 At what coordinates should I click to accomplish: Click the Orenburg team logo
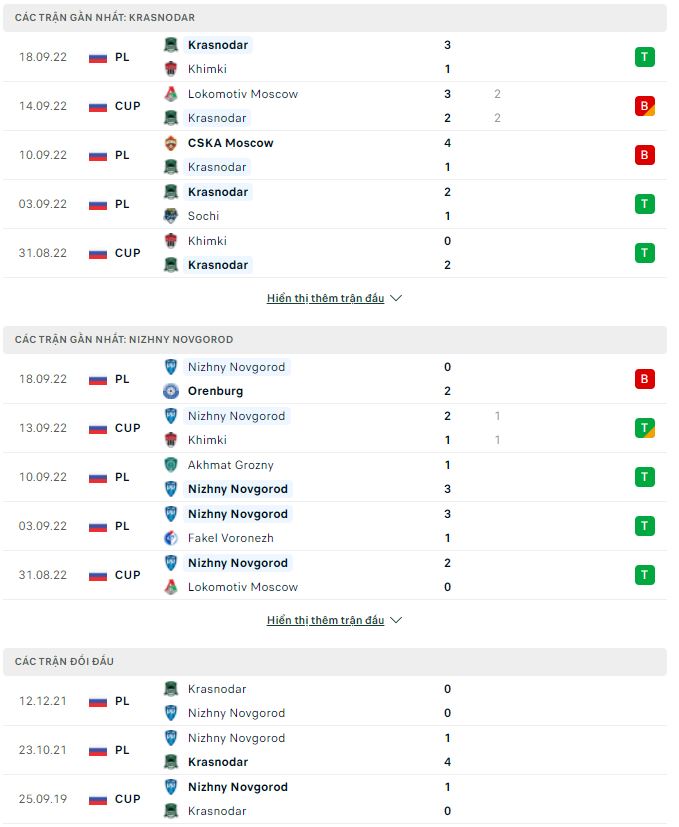172,392
